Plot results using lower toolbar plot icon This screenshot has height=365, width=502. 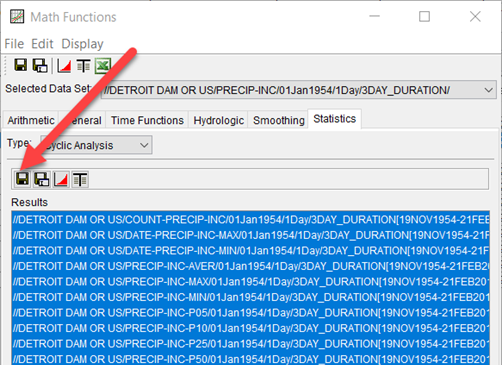(61, 179)
